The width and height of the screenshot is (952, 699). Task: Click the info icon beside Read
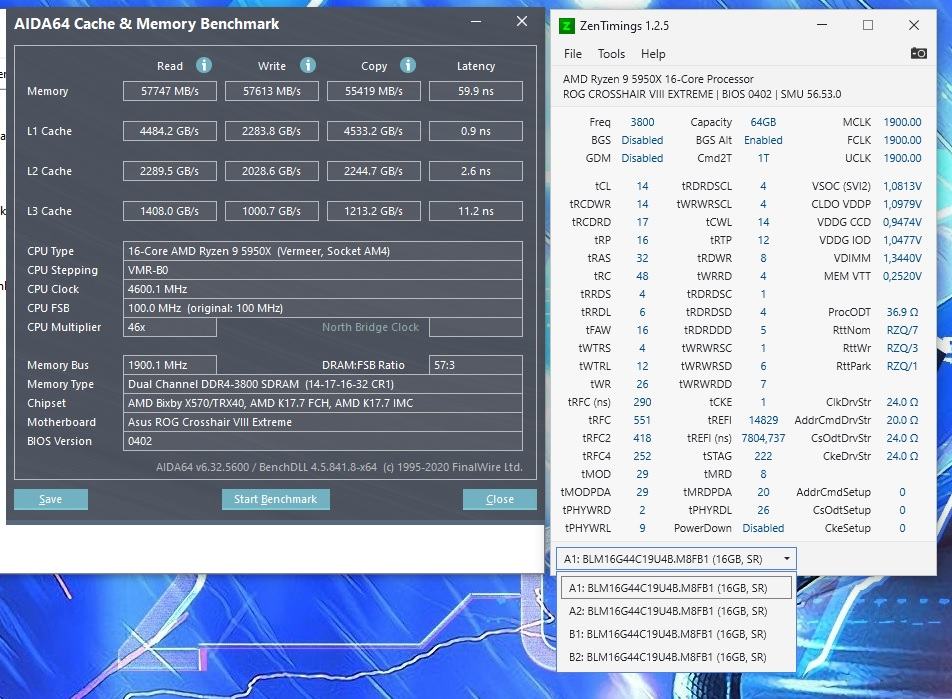pyautogui.click(x=204, y=65)
